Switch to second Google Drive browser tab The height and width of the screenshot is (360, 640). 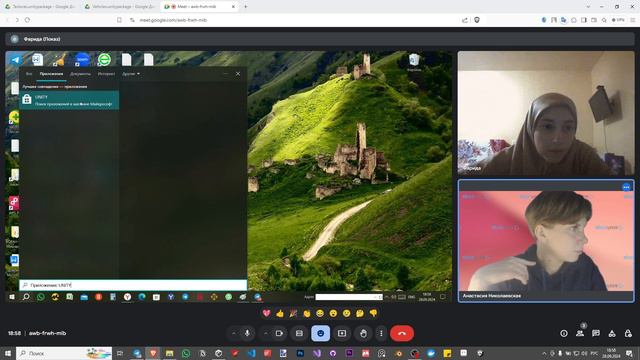click(x=120, y=7)
